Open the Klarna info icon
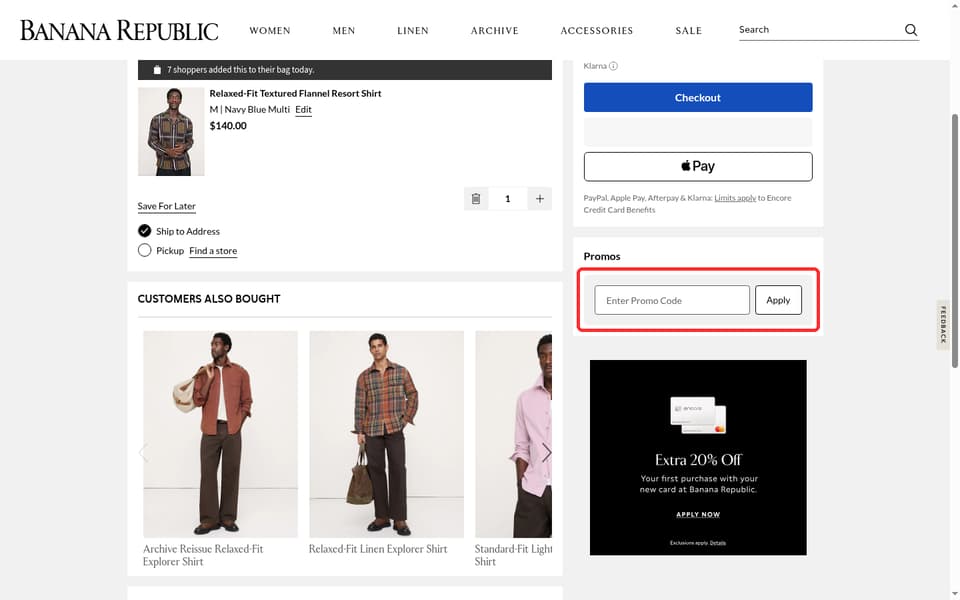Image resolution: width=960 pixels, height=600 pixels. (613, 66)
